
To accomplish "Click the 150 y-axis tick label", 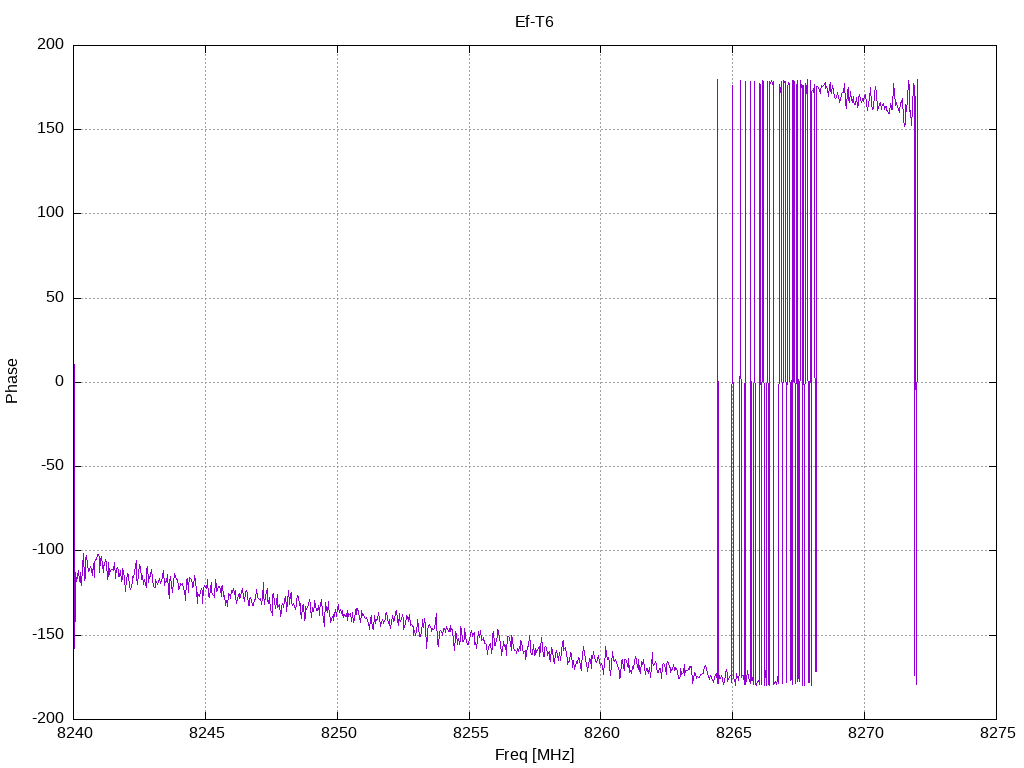I will tap(51, 129).
